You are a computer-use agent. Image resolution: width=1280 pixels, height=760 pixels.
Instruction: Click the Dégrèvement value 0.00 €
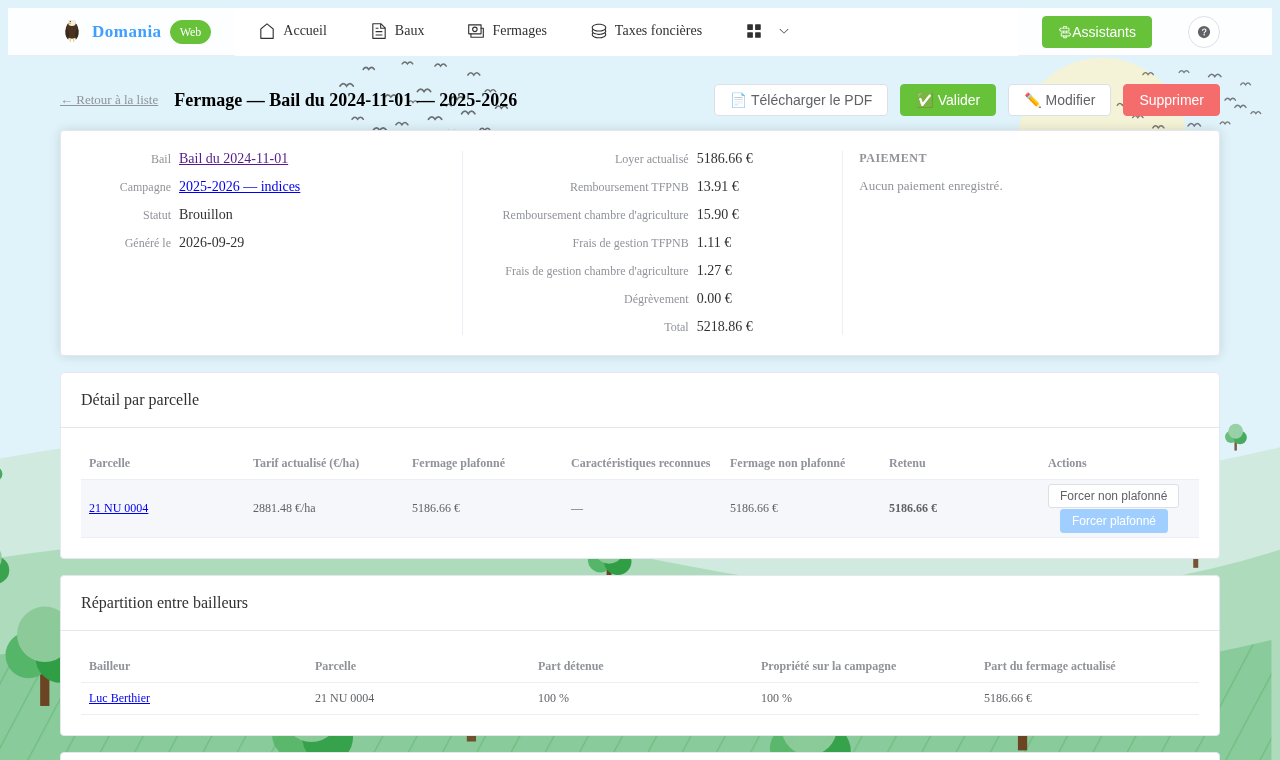pyautogui.click(x=714, y=299)
